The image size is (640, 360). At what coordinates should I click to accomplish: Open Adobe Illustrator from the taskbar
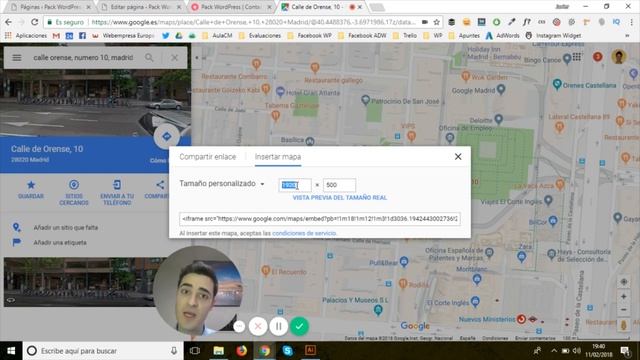pyautogui.click(x=310, y=351)
